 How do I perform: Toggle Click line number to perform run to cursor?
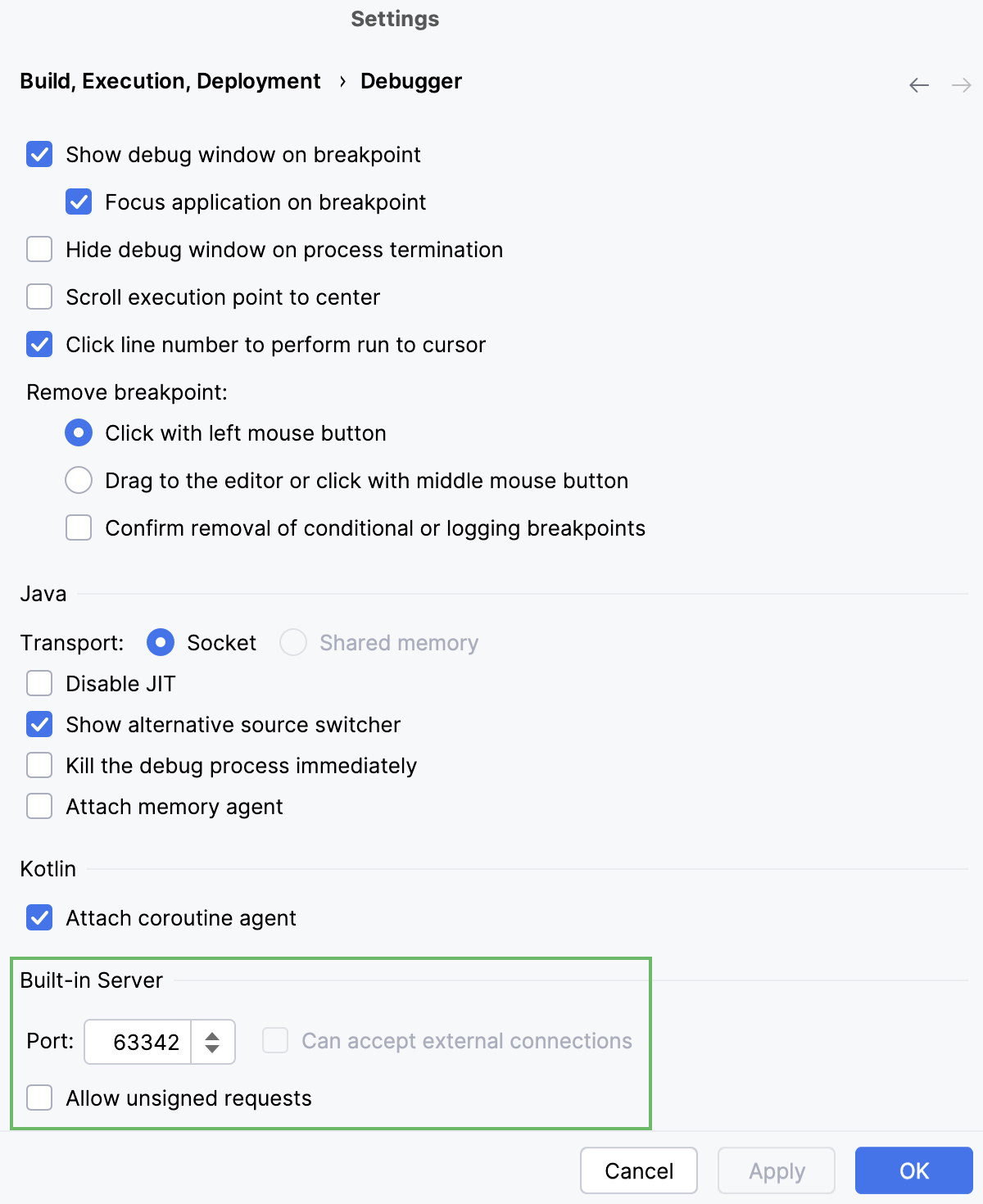39,344
